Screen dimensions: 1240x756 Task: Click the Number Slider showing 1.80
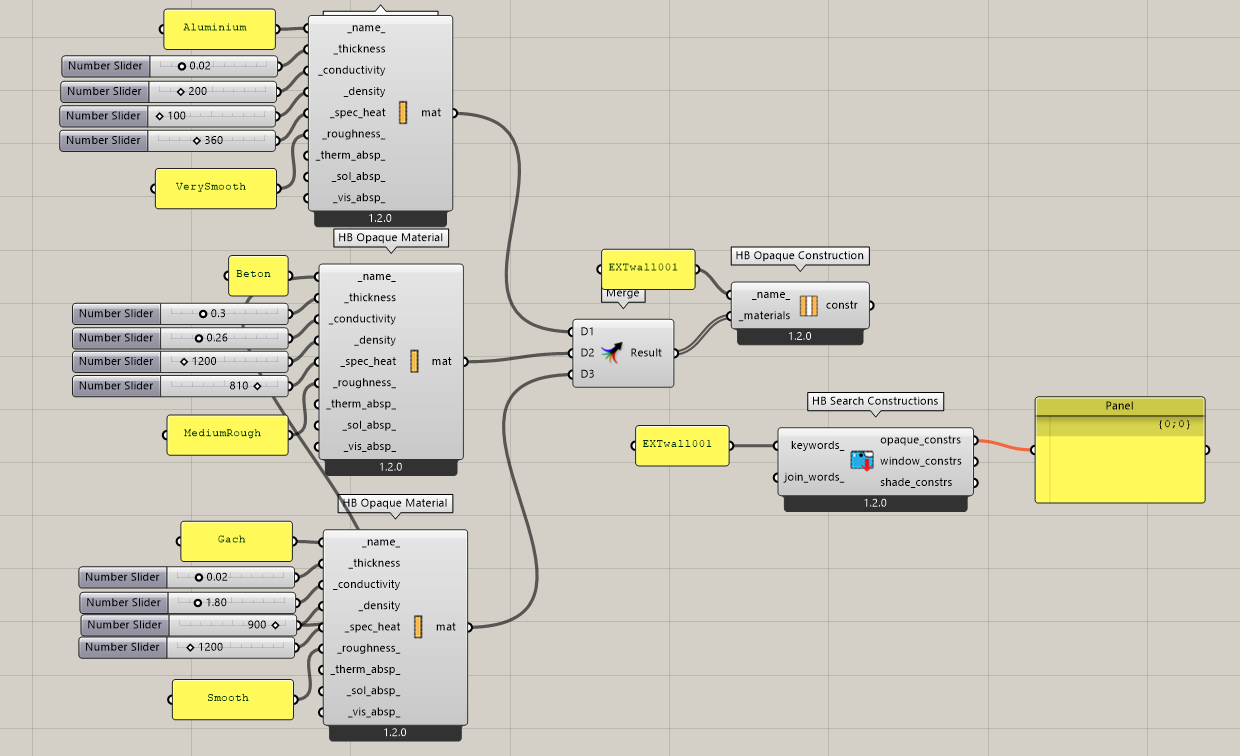[x=189, y=602]
